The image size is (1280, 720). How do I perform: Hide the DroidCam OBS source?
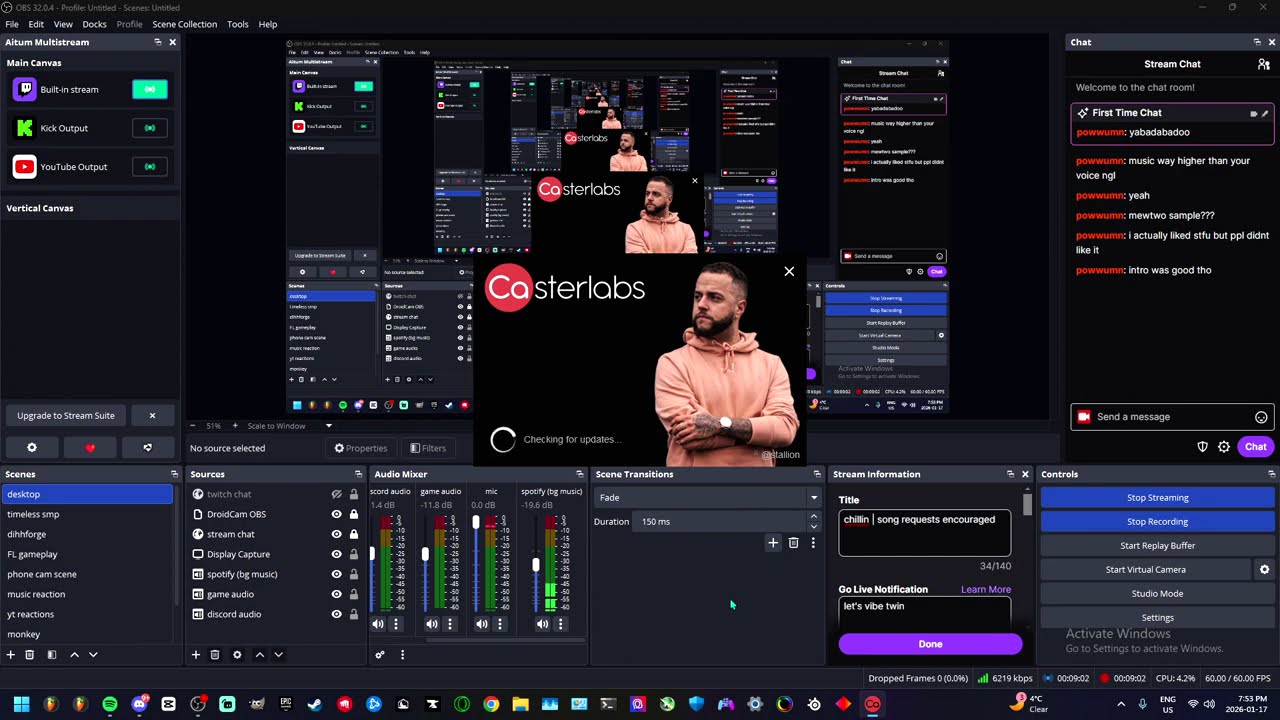pos(336,514)
